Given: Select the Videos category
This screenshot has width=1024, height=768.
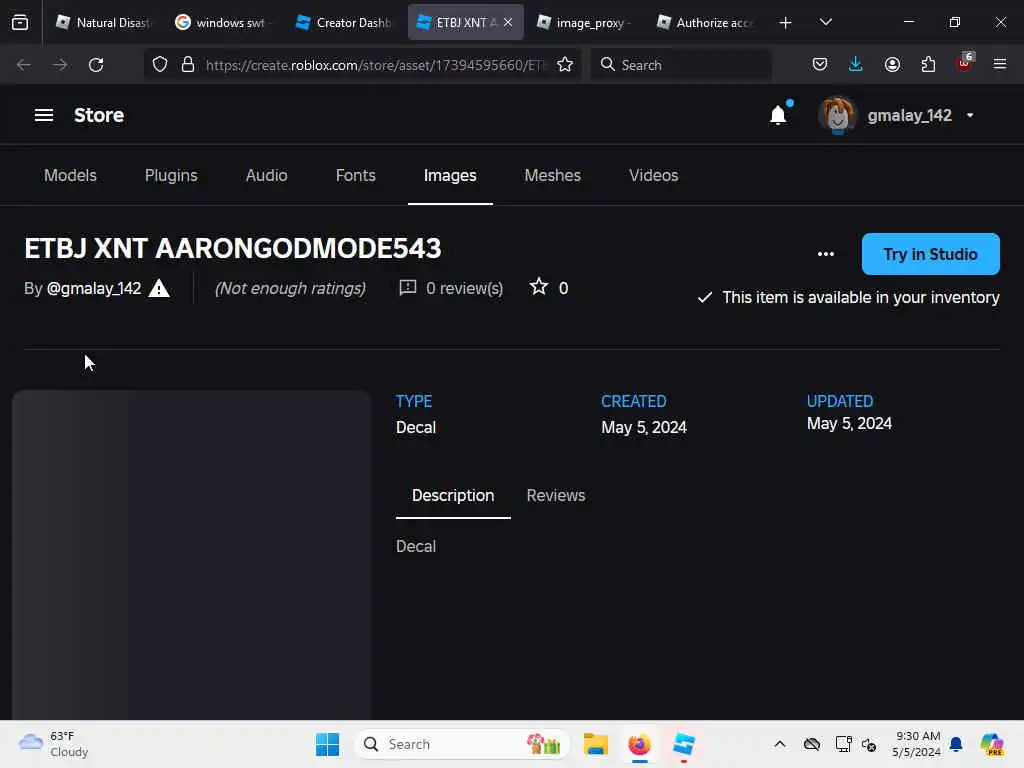Looking at the screenshot, I should pos(654,176).
